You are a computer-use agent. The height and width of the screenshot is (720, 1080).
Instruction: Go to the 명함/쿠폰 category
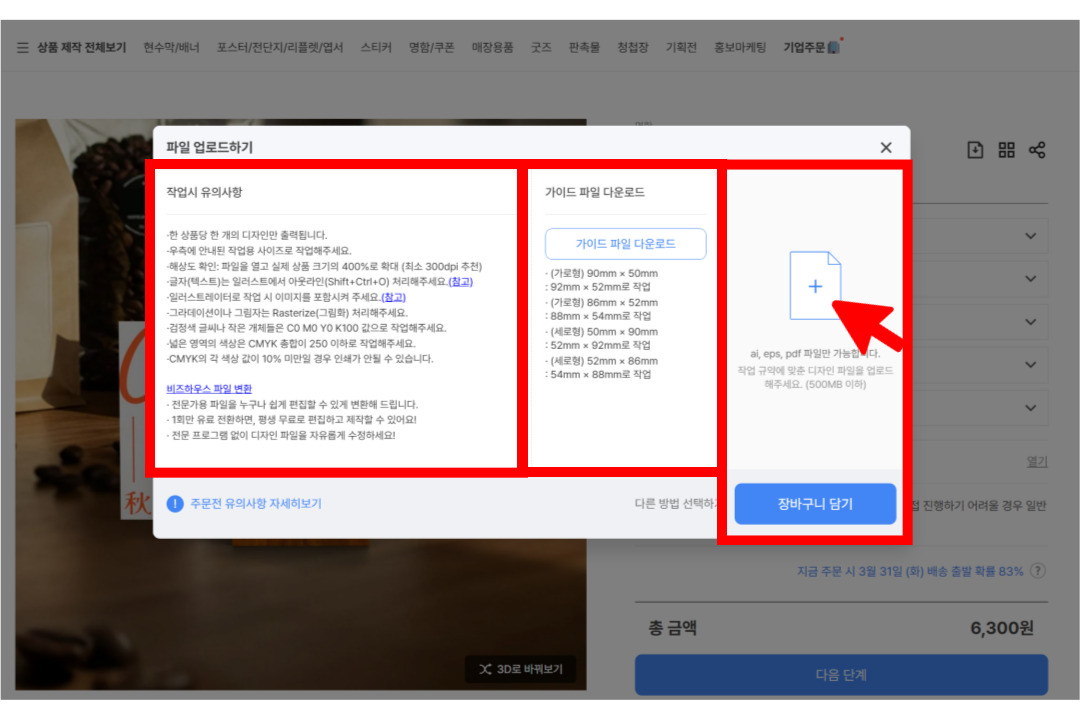coord(431,47)
